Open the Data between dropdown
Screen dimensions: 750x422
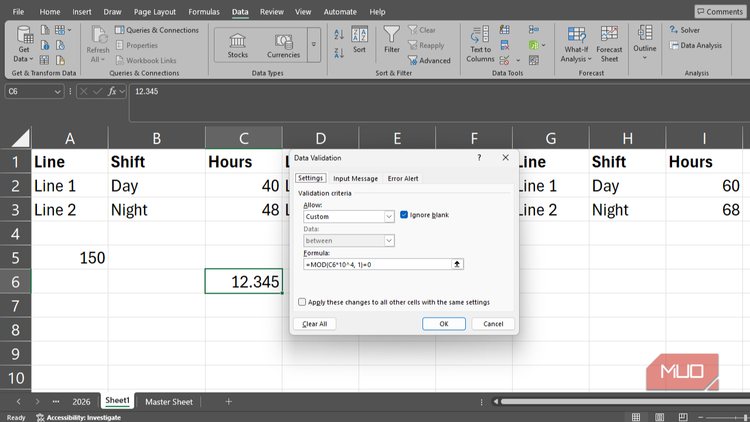pos(389,241)
